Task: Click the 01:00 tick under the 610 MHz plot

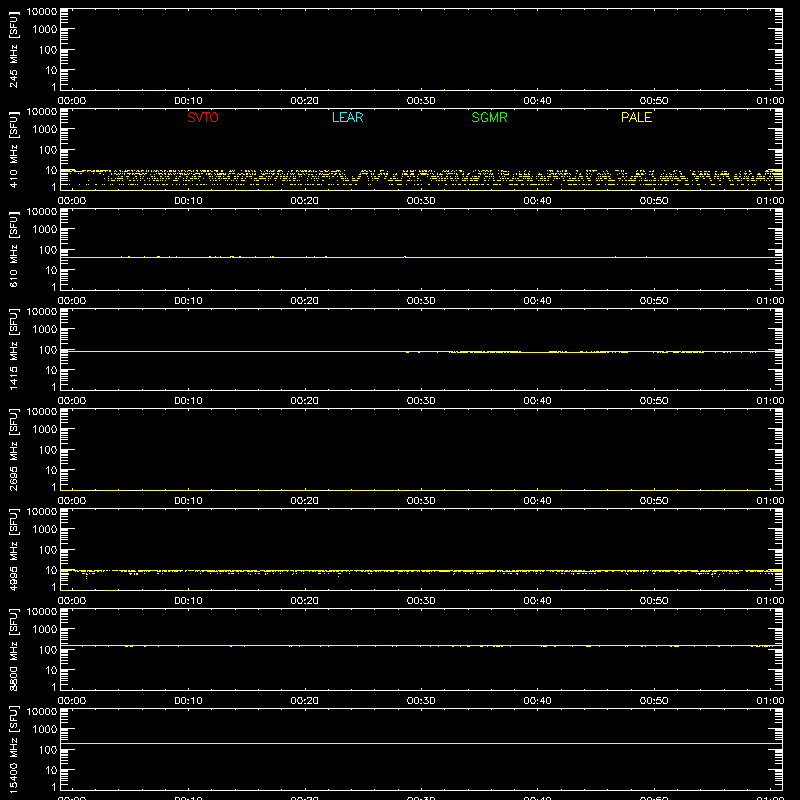Action: pyautogui.click(x=770, y=301)
